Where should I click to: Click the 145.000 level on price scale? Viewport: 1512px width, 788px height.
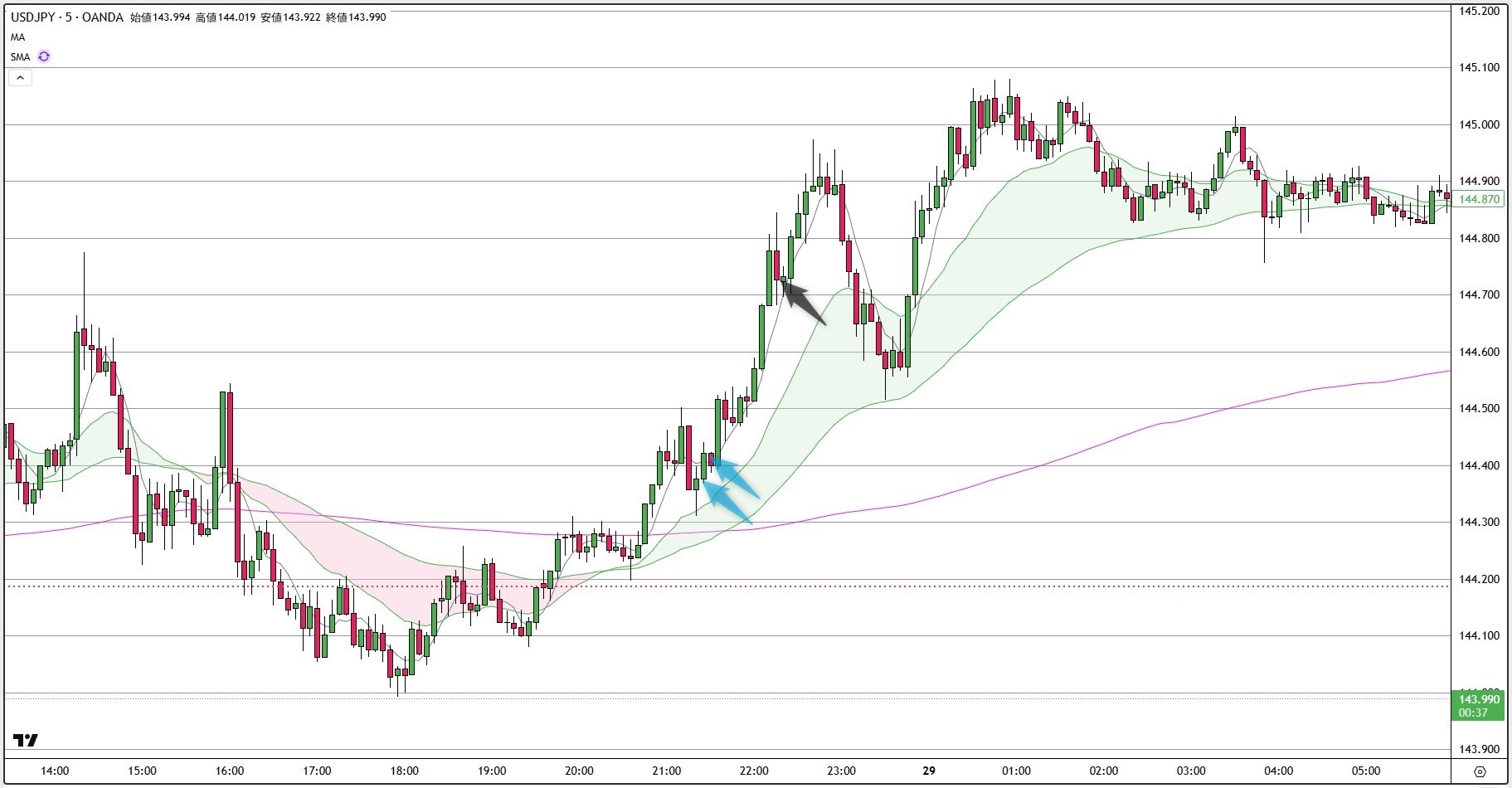[x=1479, y=124]
